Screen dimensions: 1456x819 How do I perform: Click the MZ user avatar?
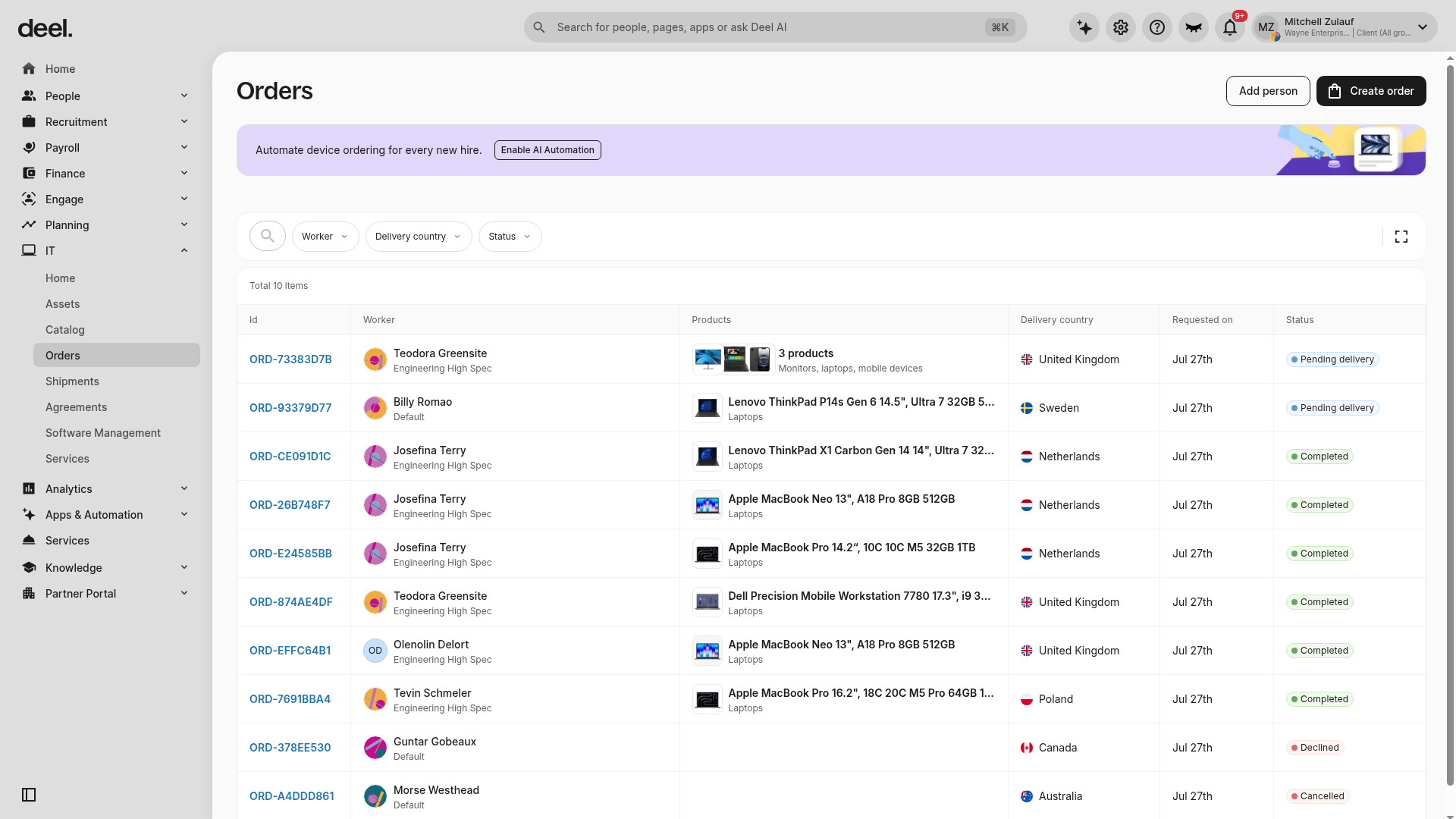coord(1266,27)
